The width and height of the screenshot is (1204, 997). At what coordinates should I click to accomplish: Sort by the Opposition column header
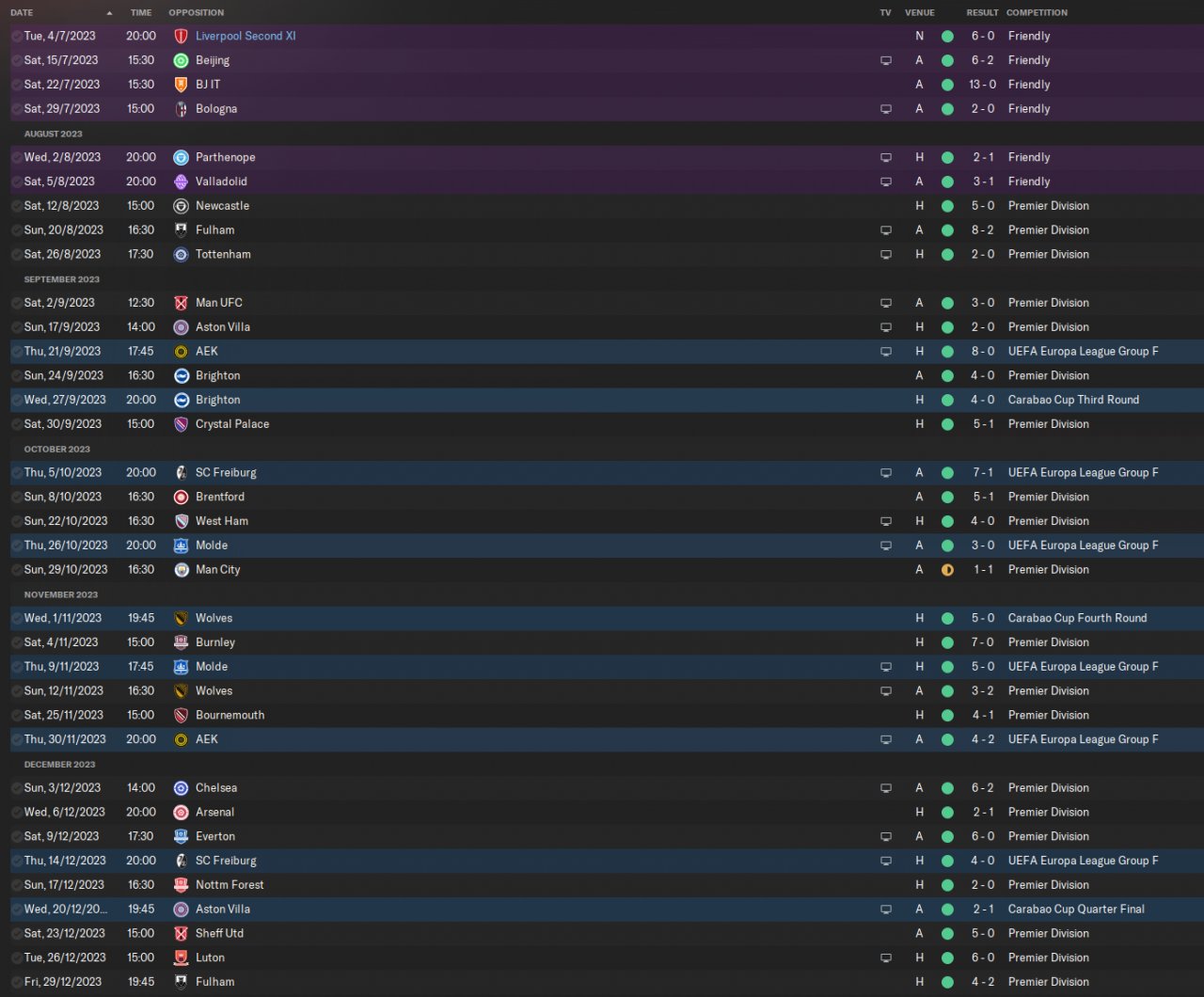click(196, 13)
